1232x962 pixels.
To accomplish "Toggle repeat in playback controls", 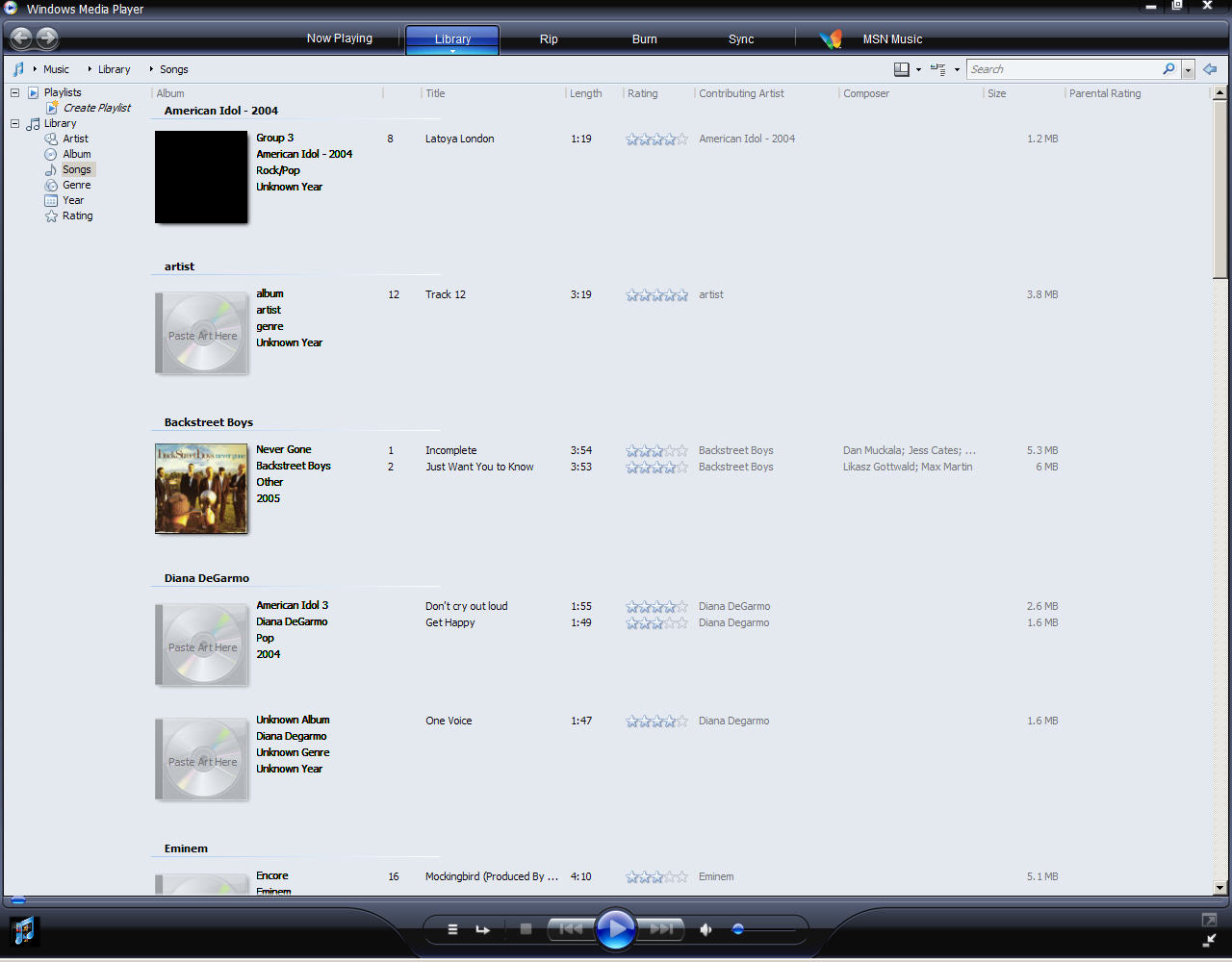I will click(x=483, y=929).
